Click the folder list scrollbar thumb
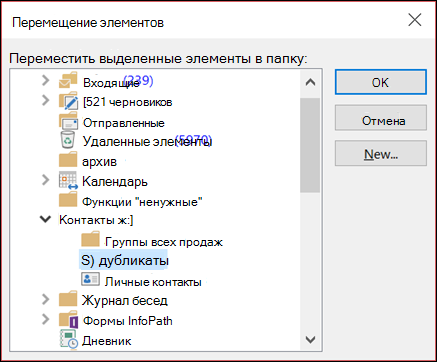The image size is (437, 362). click(310, 145)
